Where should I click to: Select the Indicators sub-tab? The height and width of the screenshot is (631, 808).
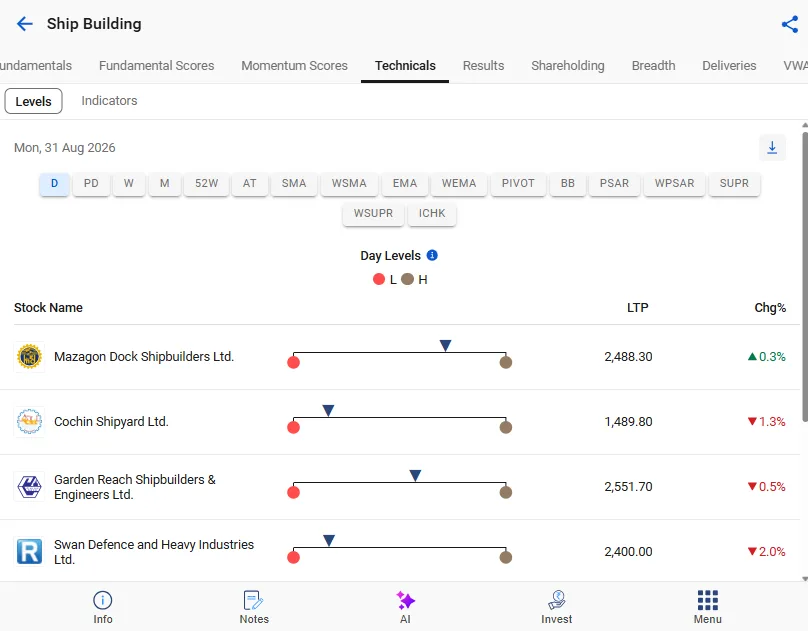pos(109,100)
